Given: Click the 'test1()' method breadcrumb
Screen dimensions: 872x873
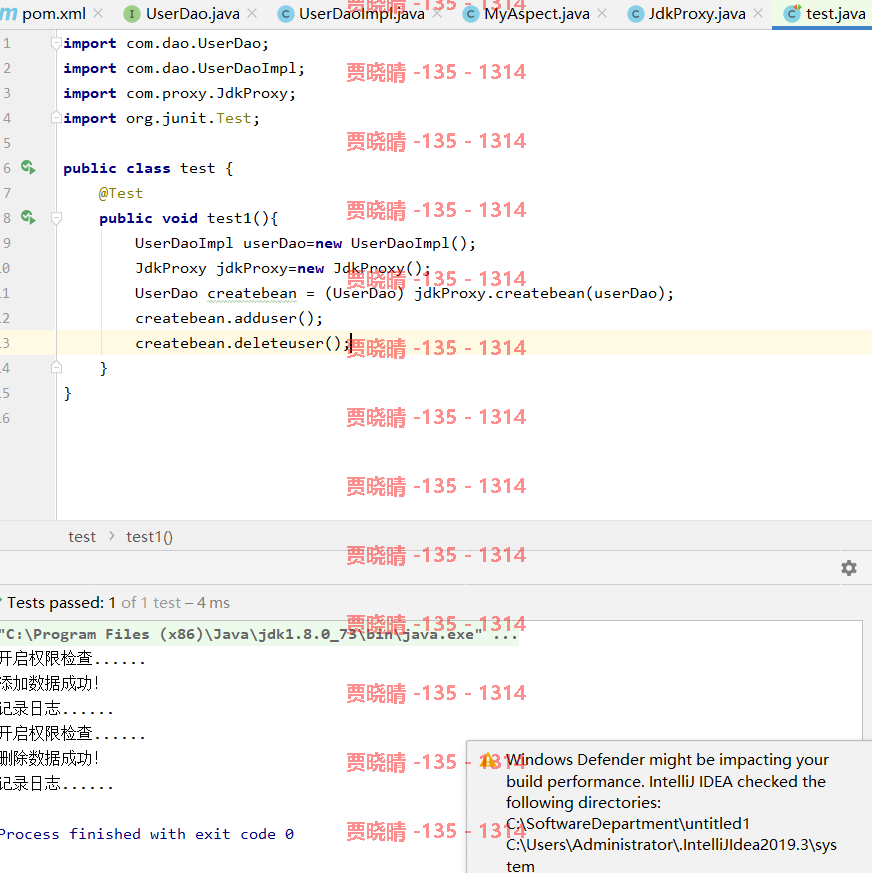Looking at the screenshot, I should coord(149,537).
